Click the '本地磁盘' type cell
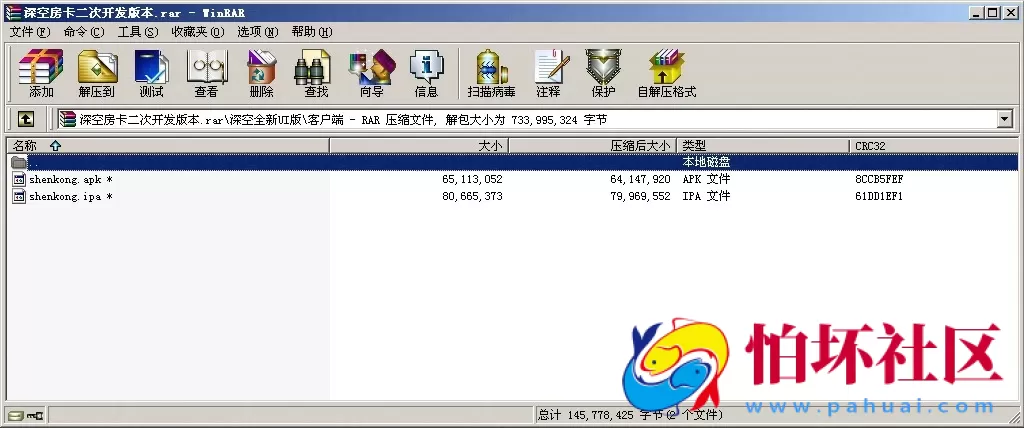1024x428 pixels. coord(706,162)
